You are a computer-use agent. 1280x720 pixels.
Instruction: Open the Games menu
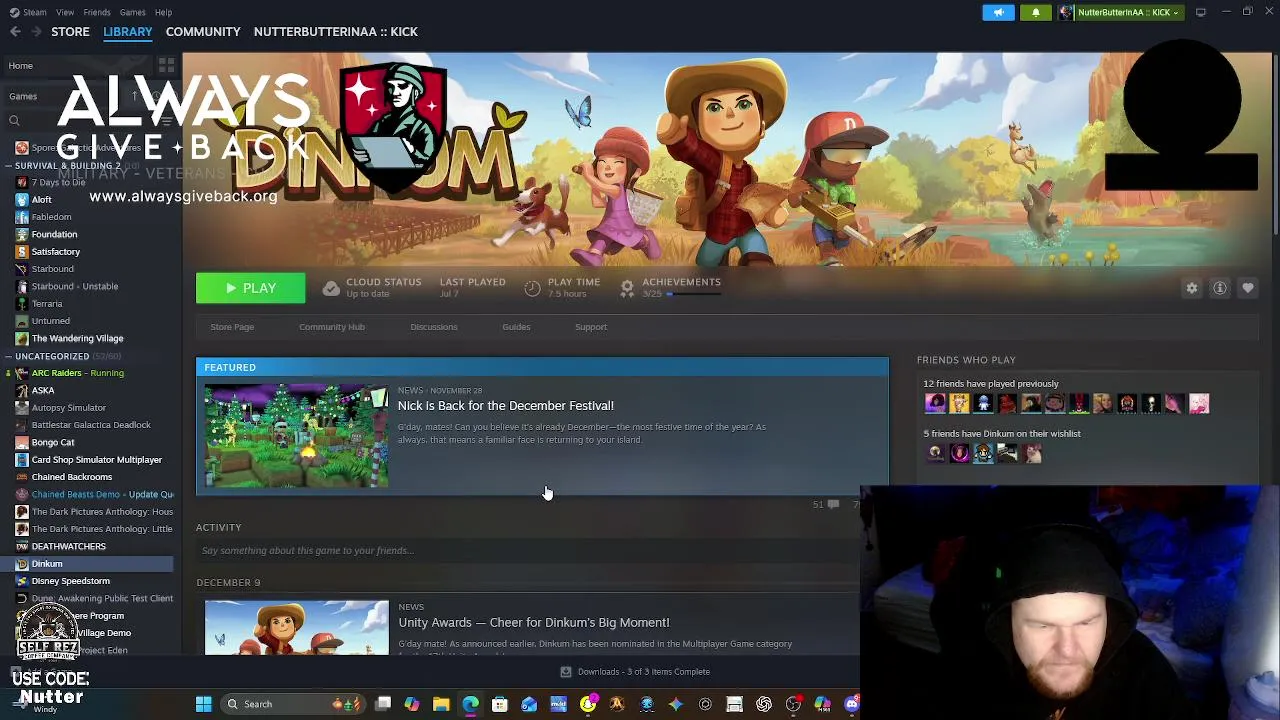pos(132,12)
